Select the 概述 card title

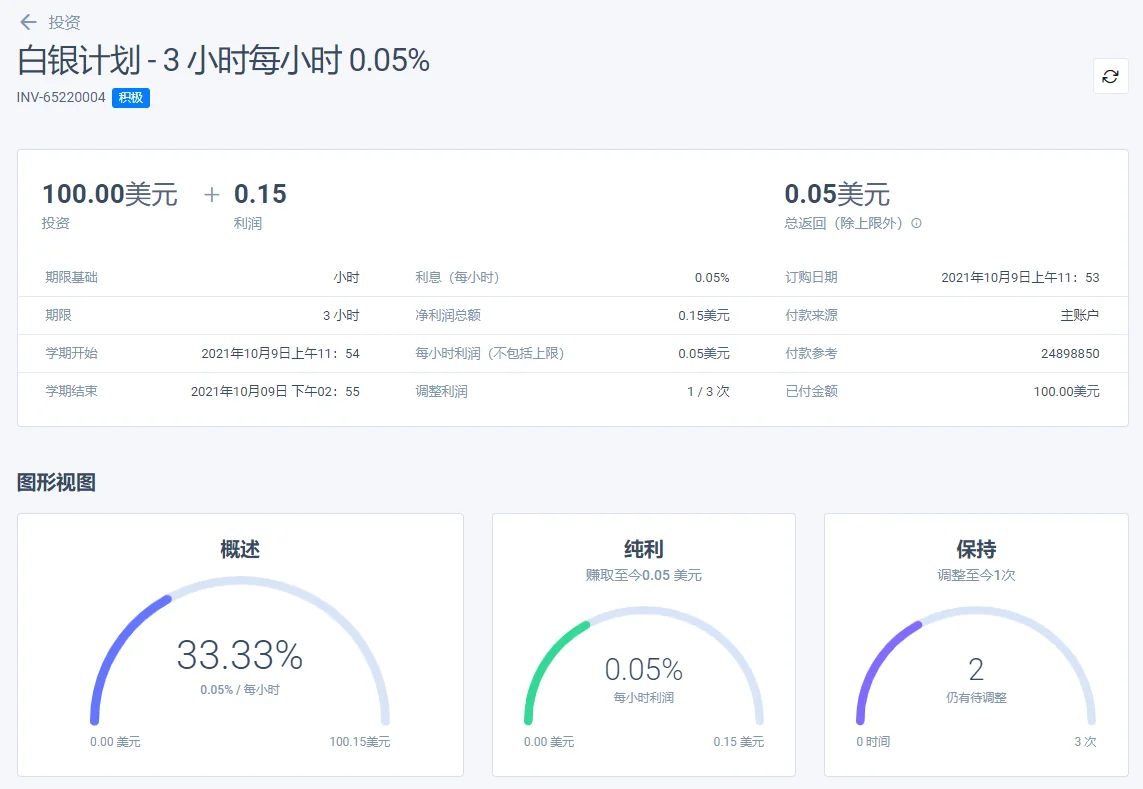(x=239, y=549)
